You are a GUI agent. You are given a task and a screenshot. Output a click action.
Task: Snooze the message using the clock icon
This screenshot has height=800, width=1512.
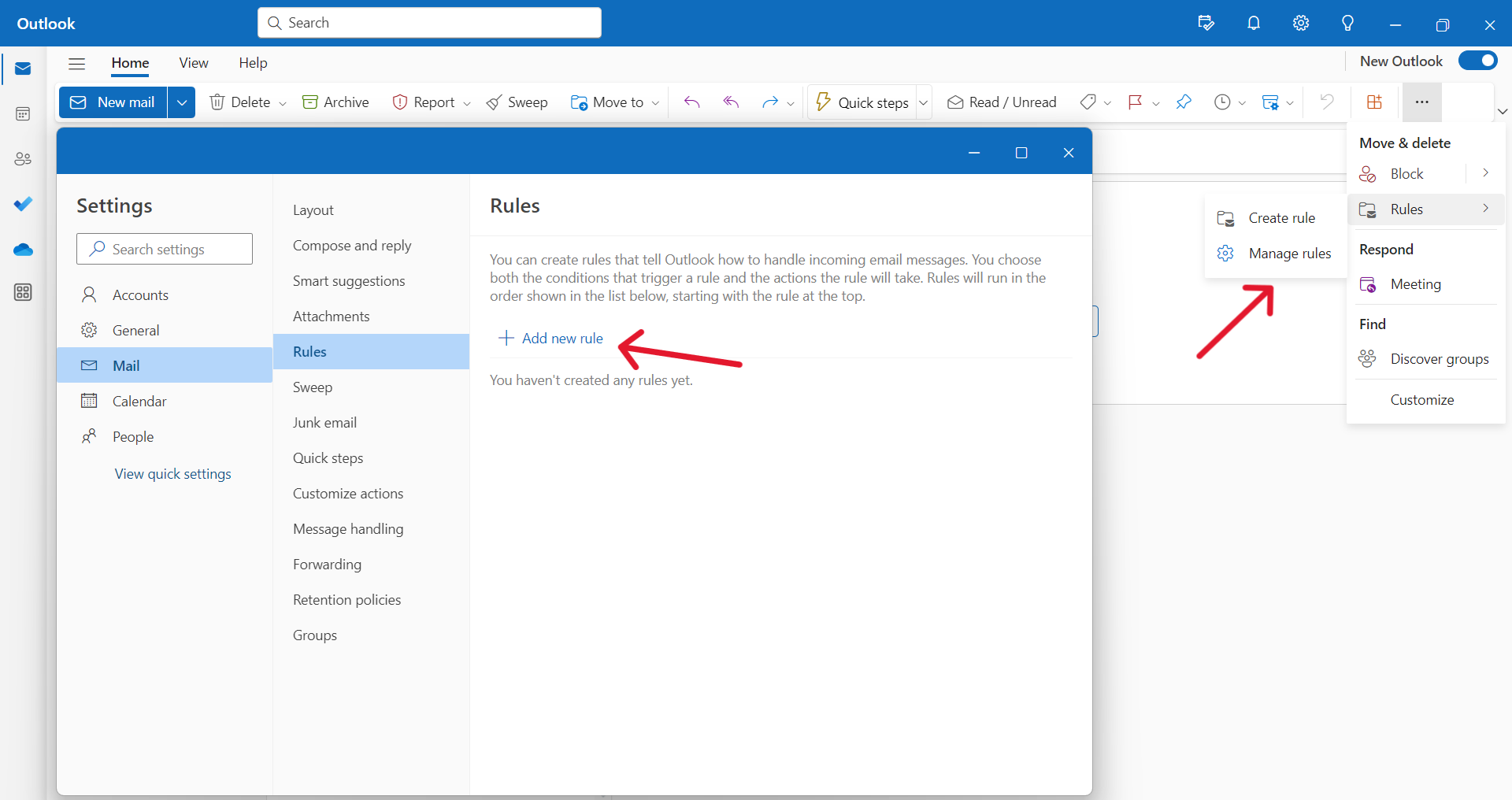(x=1221, y=102)
